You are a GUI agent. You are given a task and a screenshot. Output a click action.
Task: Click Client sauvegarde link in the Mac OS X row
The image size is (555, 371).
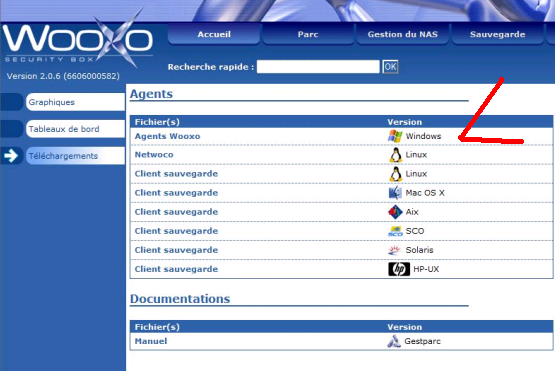pos(176,193)
